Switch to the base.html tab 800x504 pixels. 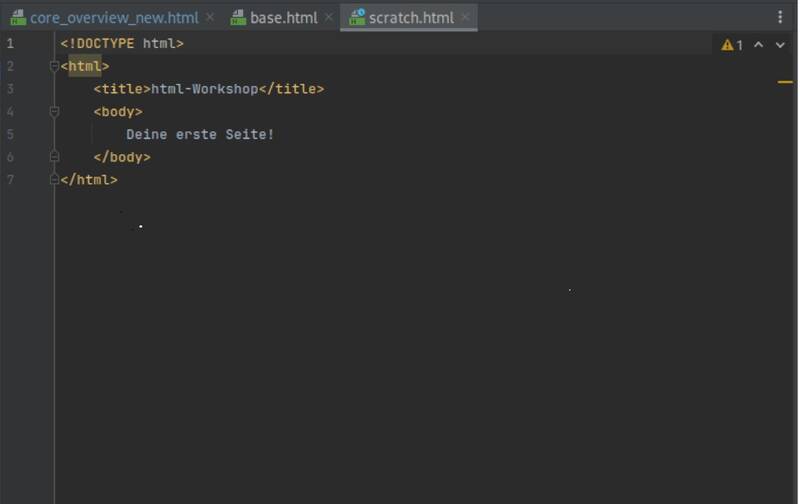coord(284,18)
